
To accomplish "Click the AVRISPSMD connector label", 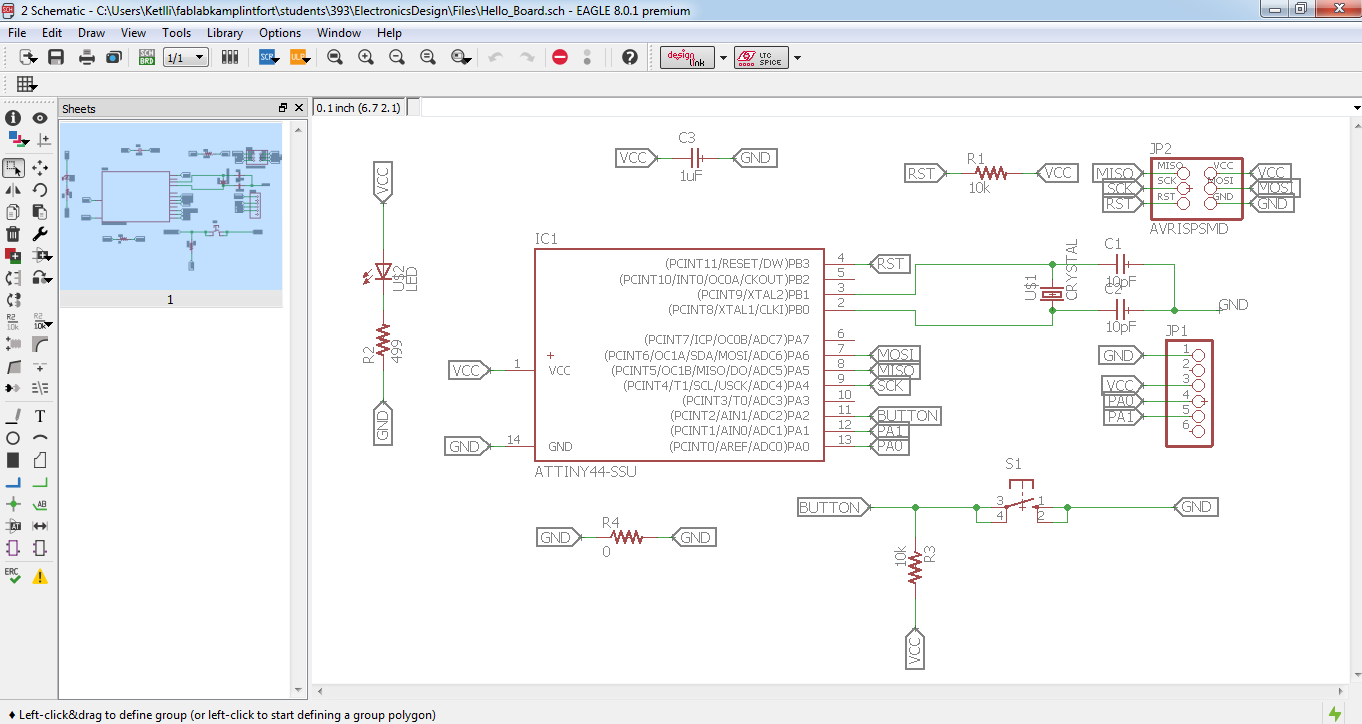I will pyautogui.click(x=1189, y=228).
